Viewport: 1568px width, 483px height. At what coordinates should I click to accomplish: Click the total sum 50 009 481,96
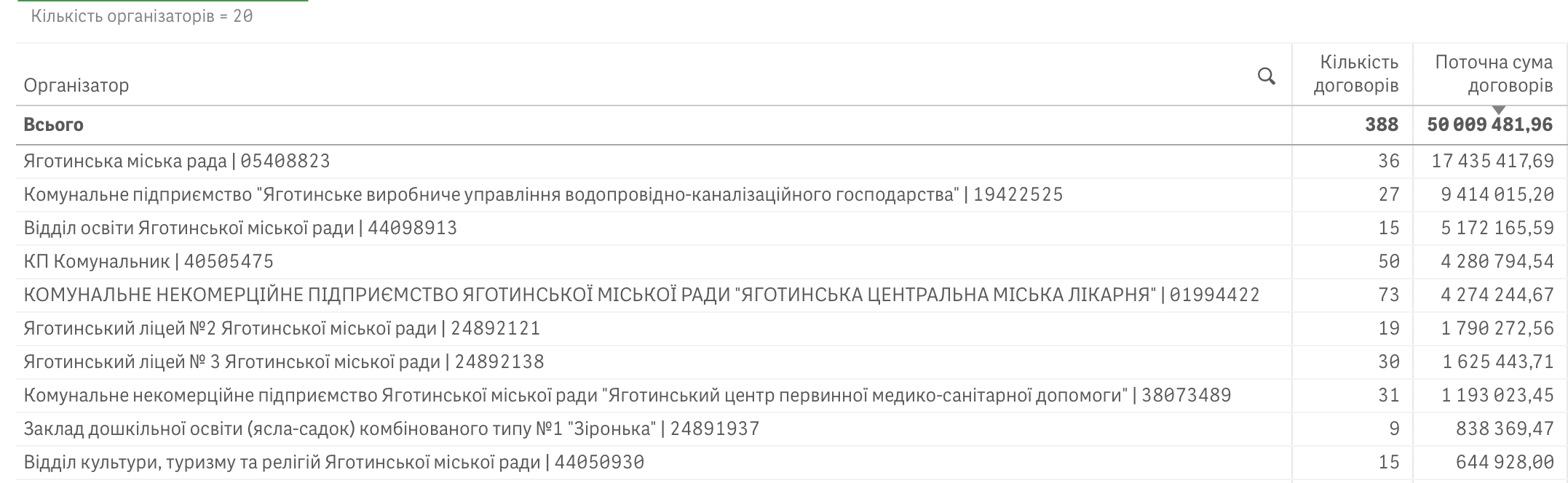[1489, 125]
